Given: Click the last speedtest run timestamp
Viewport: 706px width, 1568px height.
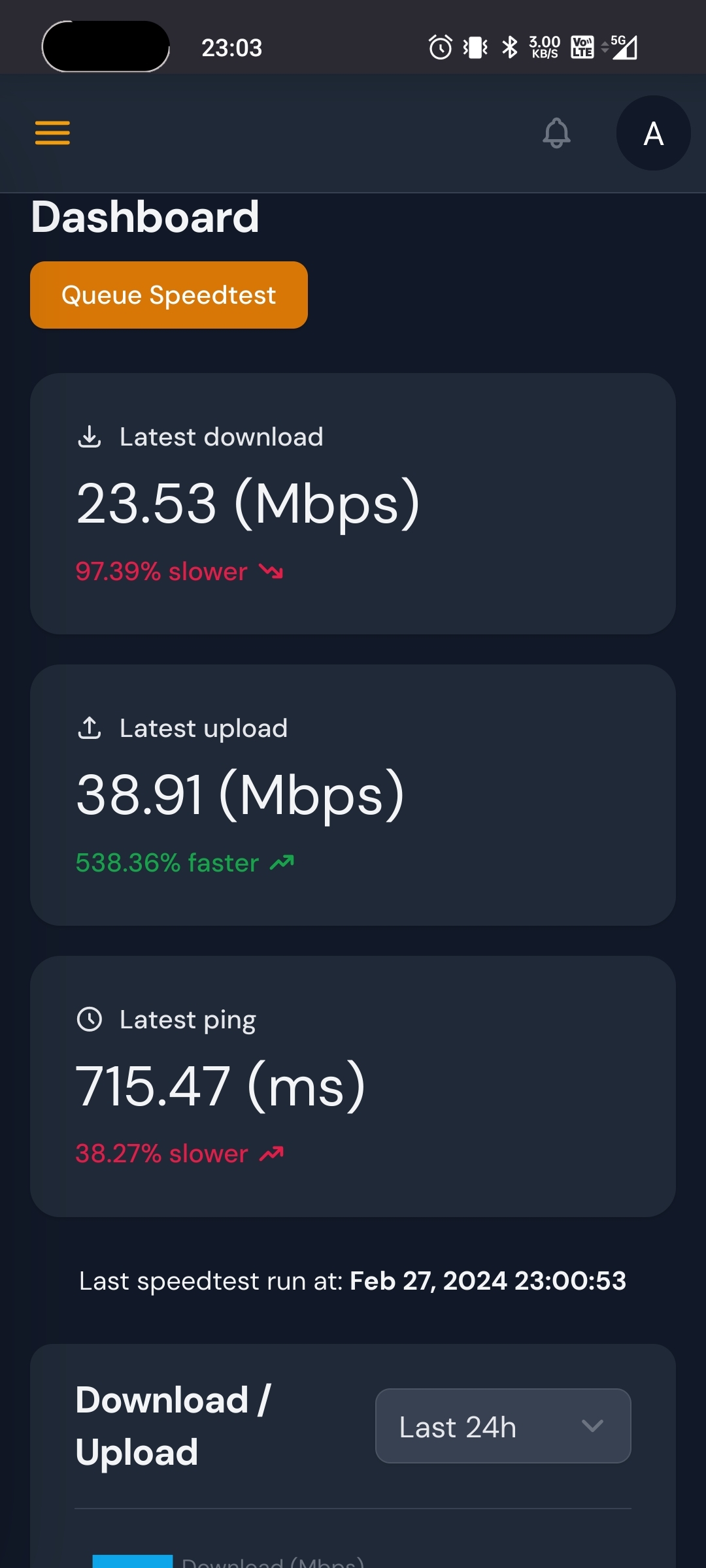Looking at the screenshot, I should (x=488, y=1281).
